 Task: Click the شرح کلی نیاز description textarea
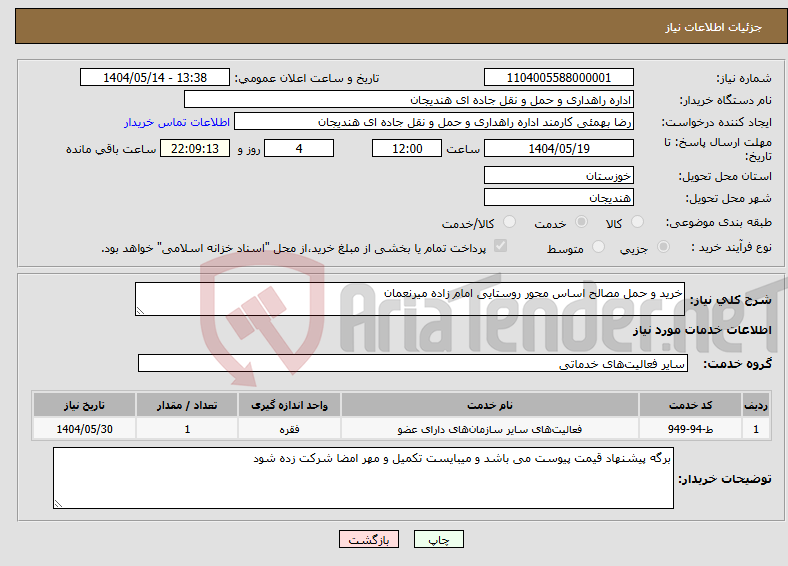[x=410, y=299]
